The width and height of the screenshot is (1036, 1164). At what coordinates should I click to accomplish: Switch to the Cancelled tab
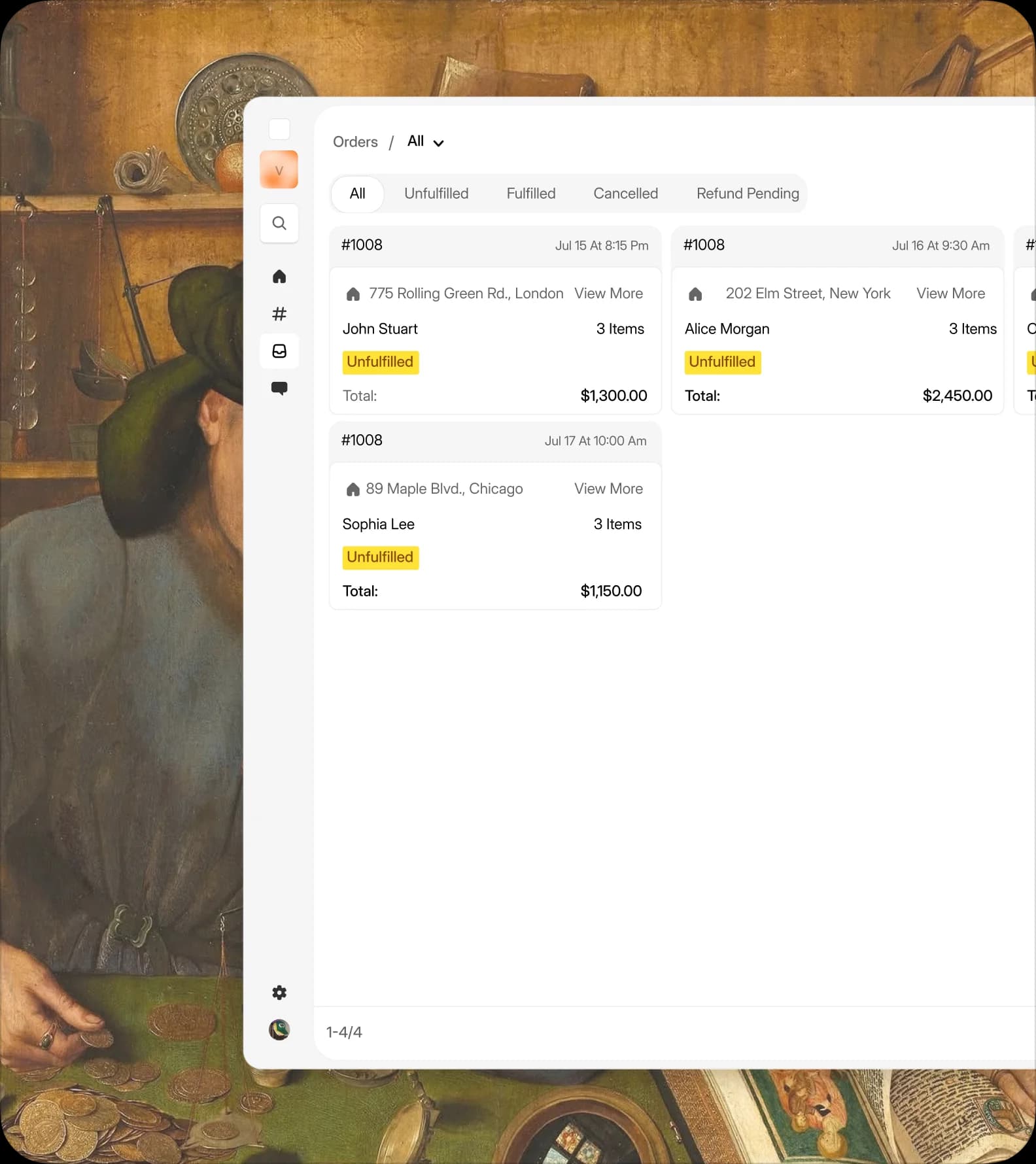(626, 194)
